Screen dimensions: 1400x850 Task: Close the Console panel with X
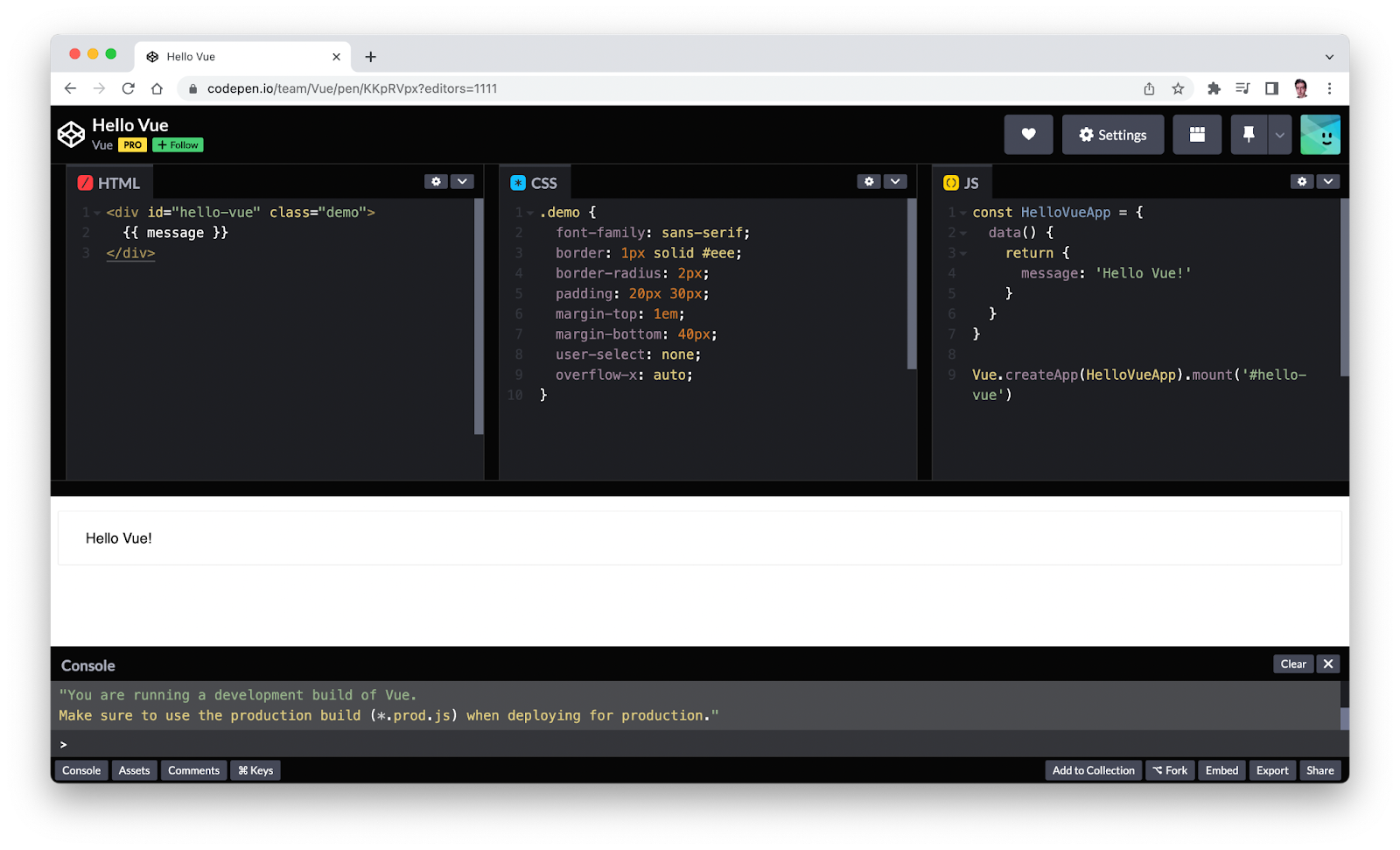1328,664
